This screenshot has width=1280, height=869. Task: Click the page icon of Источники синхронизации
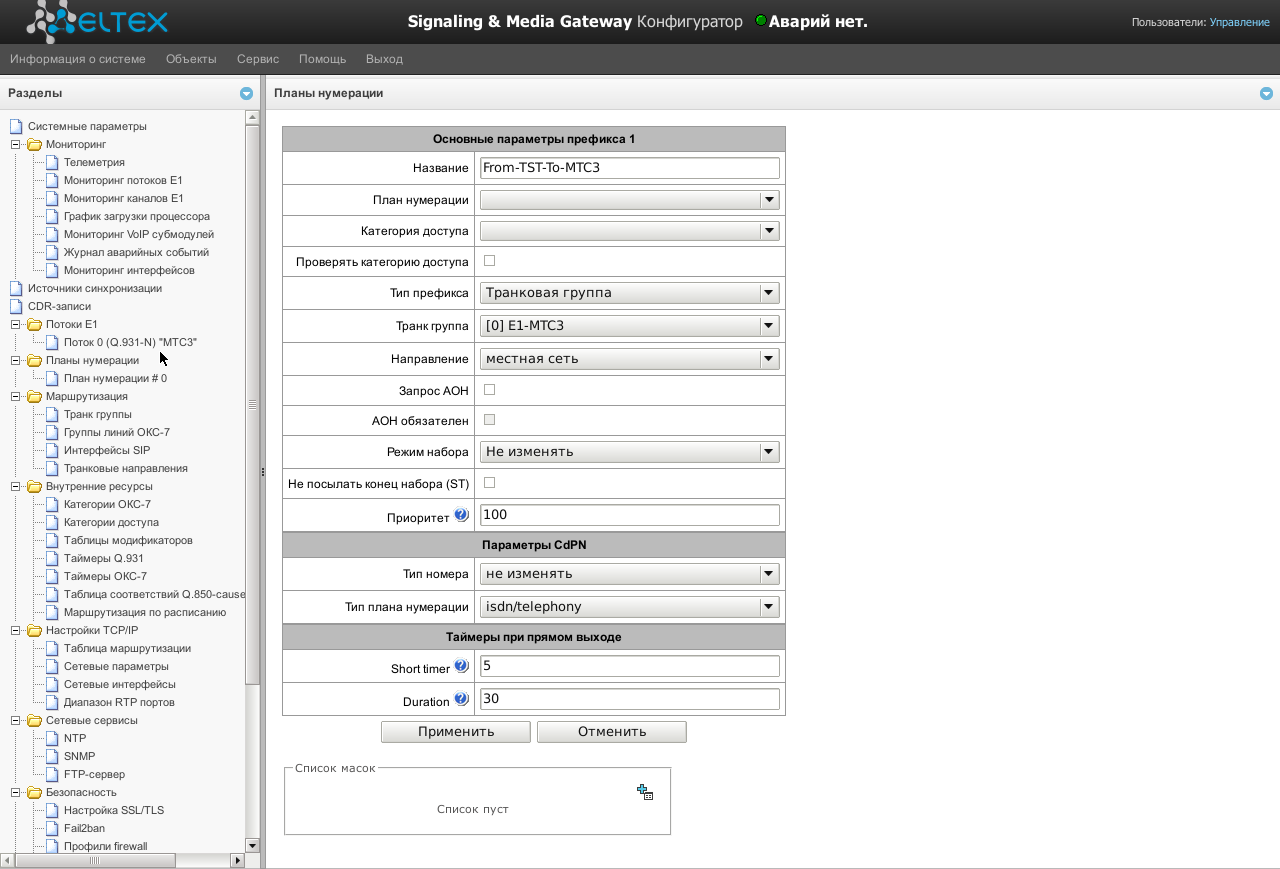[x=16, y=289]
